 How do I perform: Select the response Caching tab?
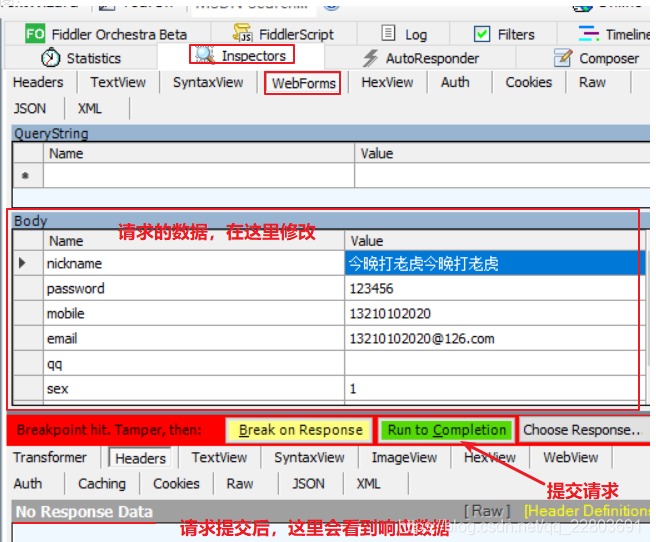(x=102, y=483)
